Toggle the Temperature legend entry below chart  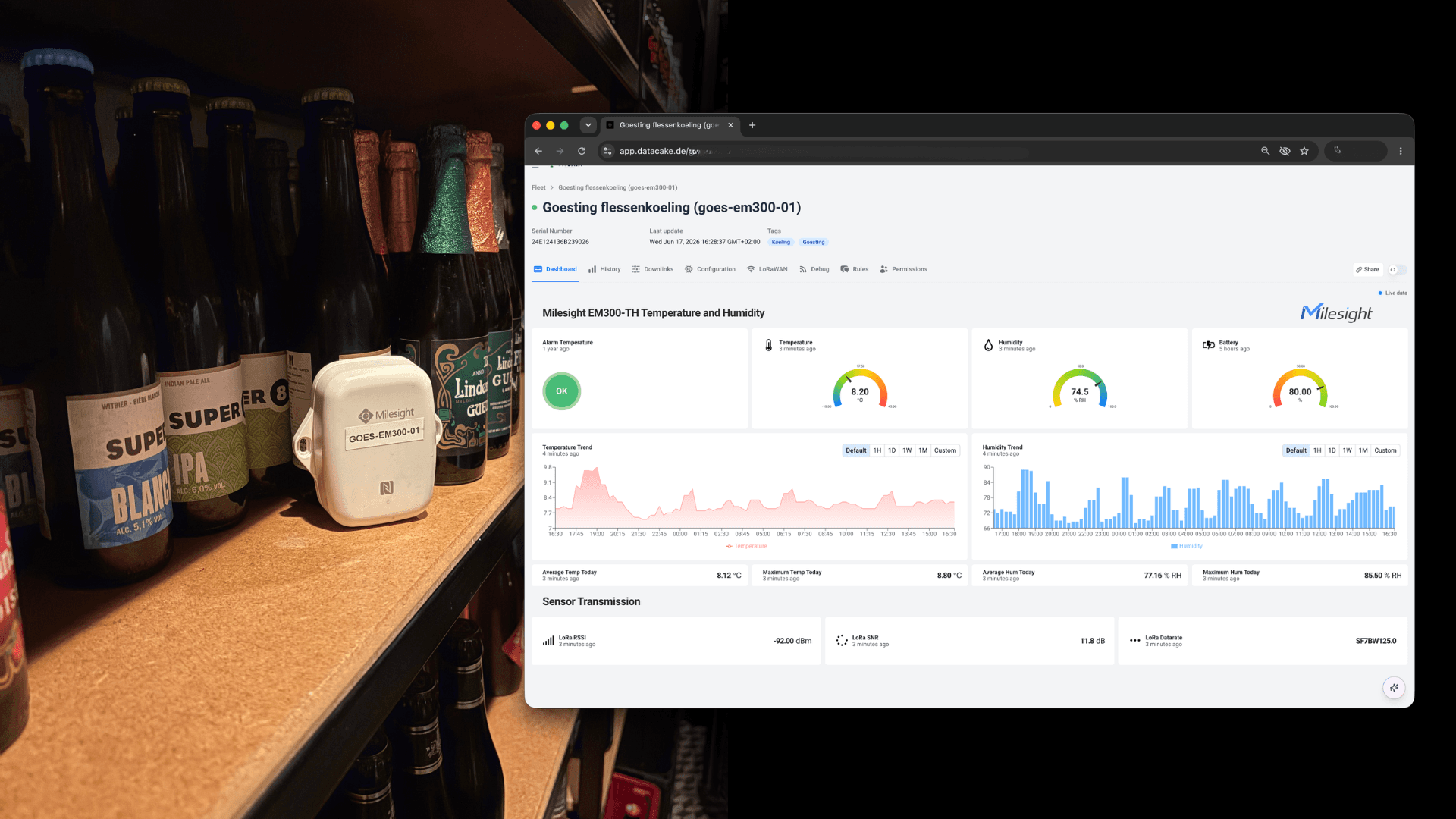(746, 546)
